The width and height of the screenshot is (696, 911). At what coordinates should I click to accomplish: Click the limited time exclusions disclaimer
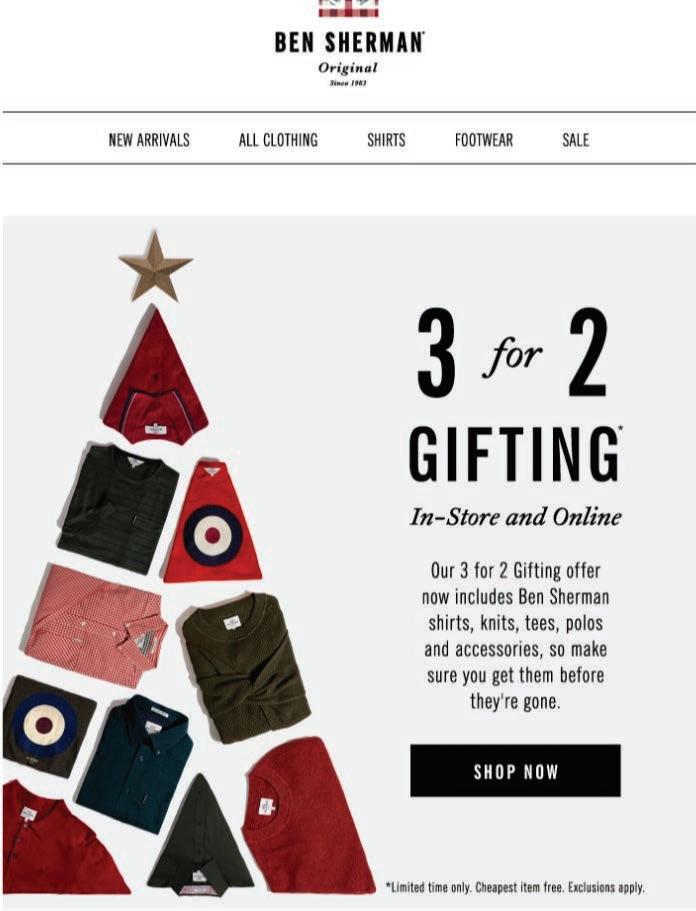click(515, 887)
